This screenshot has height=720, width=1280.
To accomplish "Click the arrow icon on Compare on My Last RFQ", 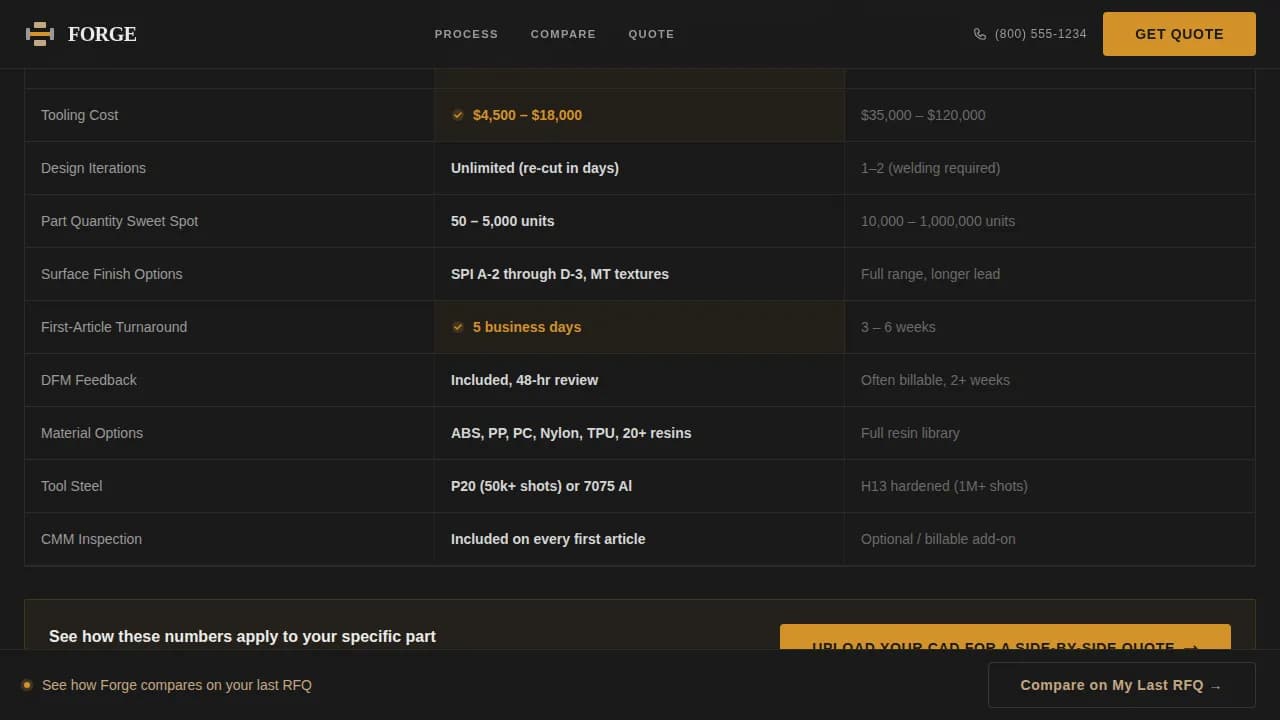I will (1216, 685).
